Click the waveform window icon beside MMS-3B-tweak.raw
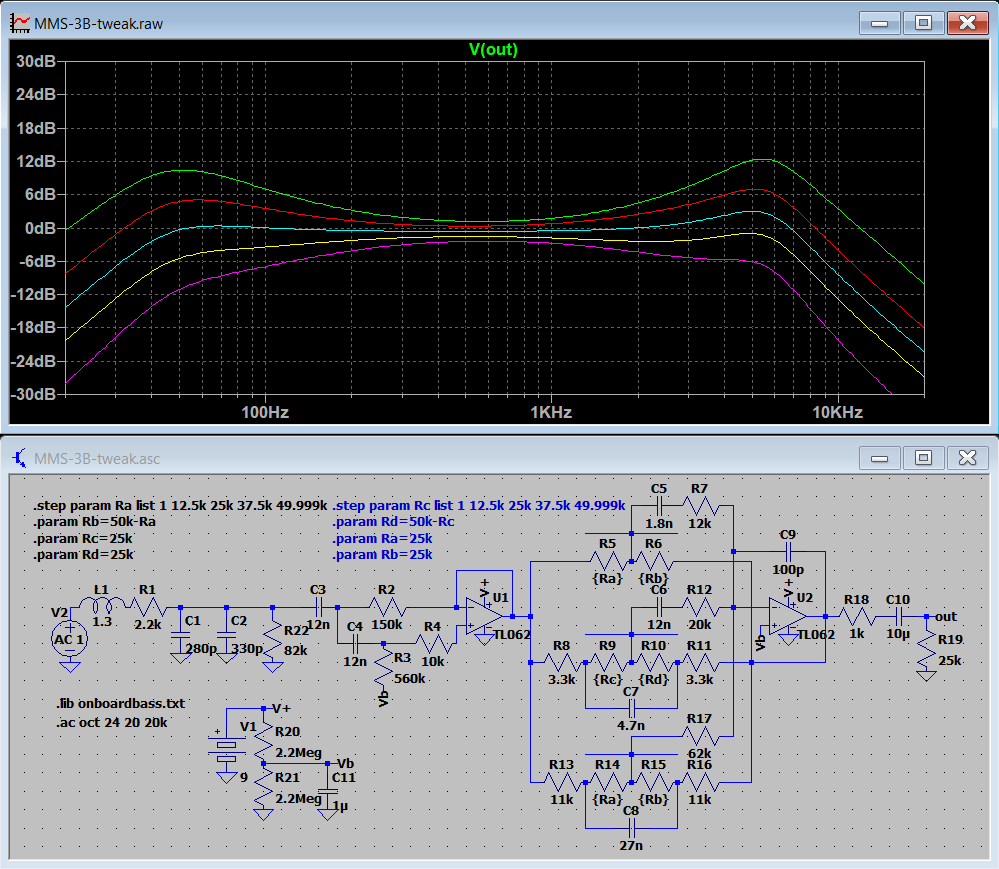The height and width of the screenshot is (869, 999). pos(20,23)
